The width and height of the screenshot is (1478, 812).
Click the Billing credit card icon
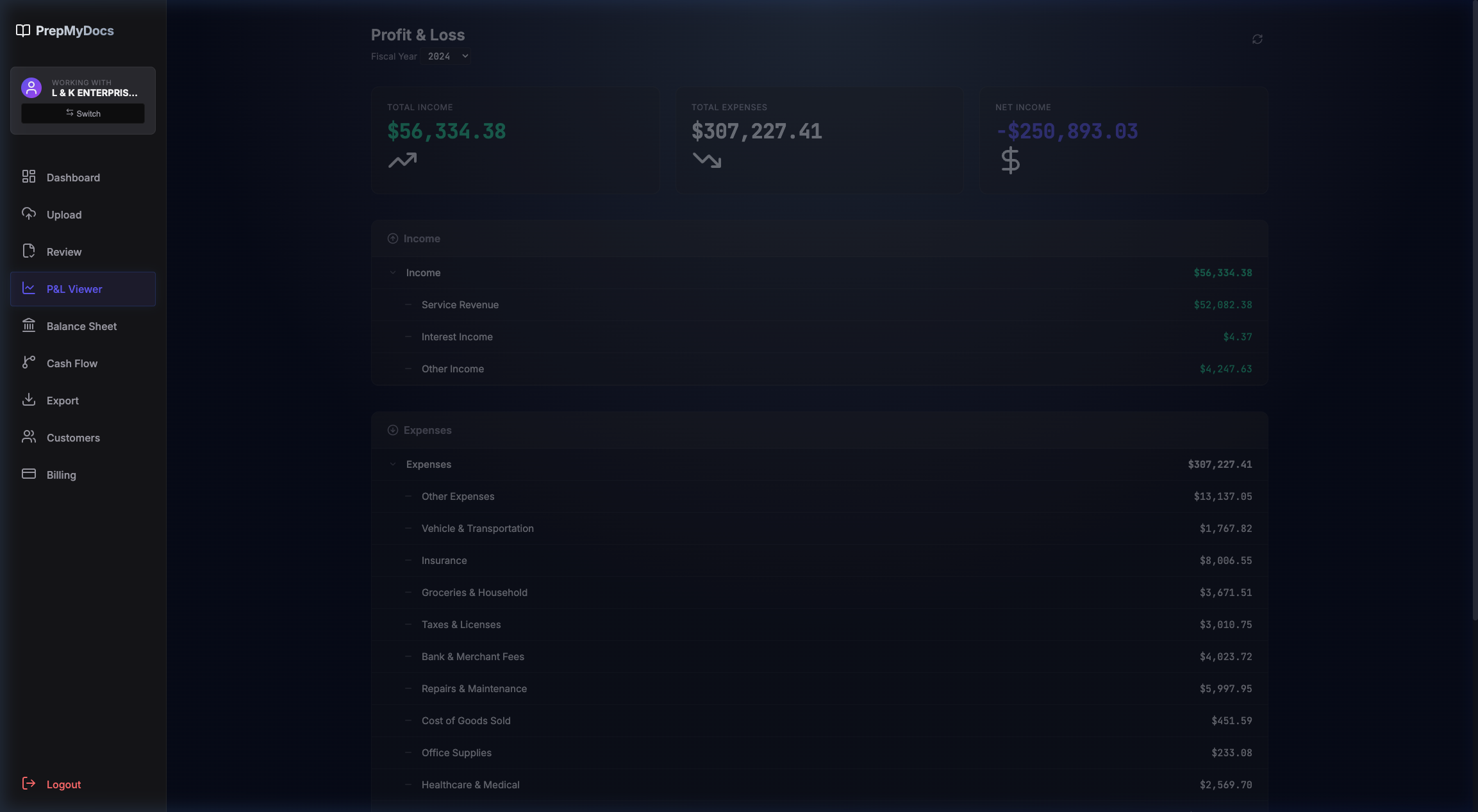click(29, 474)
